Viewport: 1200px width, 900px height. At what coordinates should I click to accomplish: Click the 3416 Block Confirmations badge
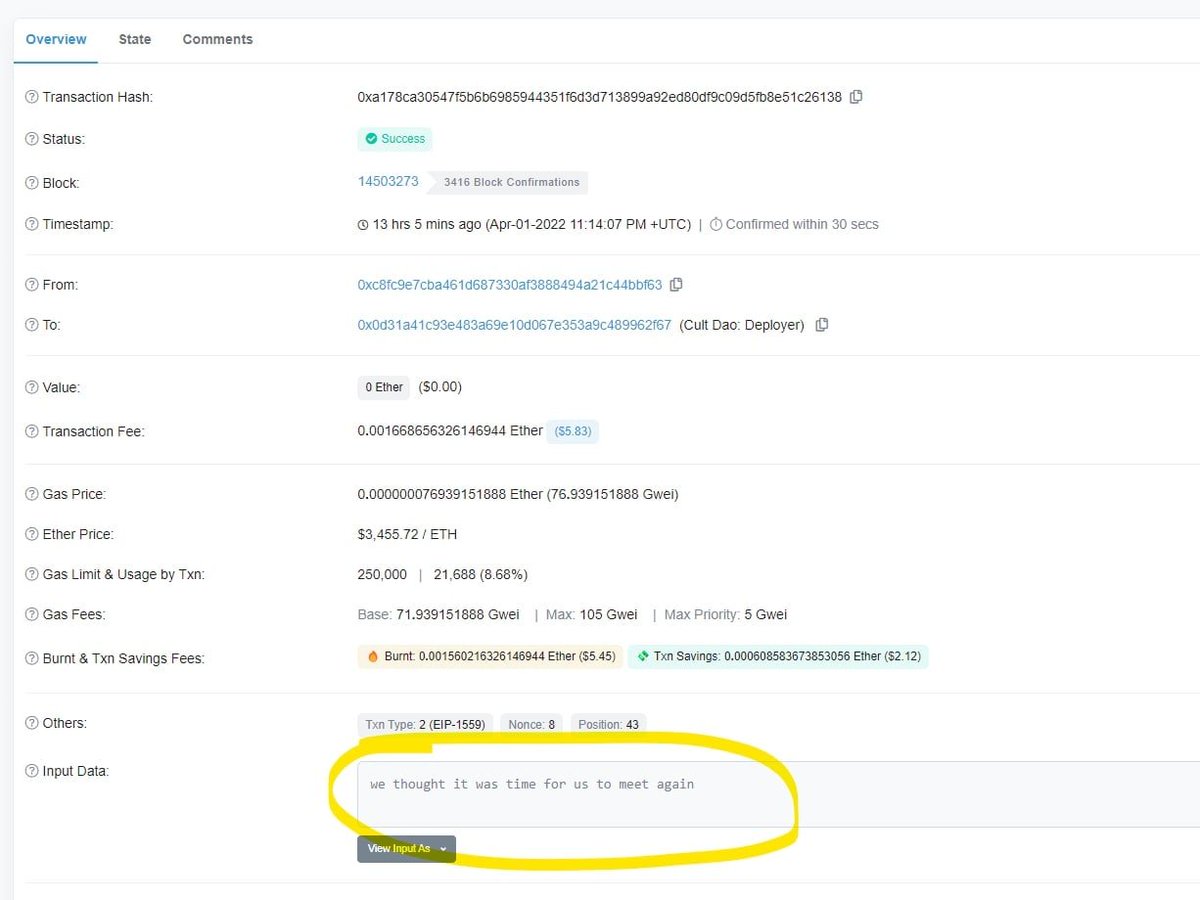(508, 183)
